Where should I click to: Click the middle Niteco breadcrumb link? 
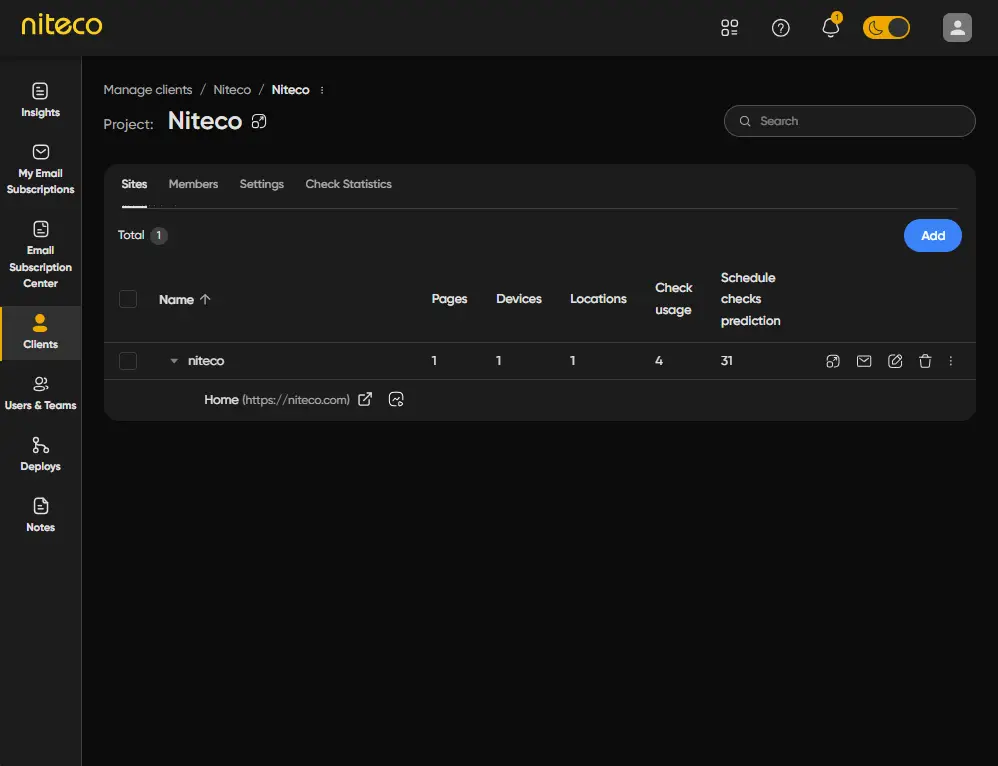(232, 90)
